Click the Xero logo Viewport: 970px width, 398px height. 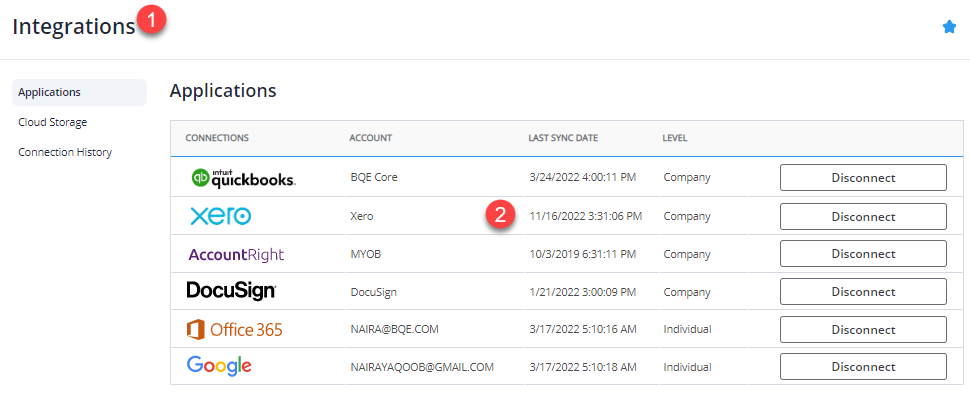(x=221, y=216)
